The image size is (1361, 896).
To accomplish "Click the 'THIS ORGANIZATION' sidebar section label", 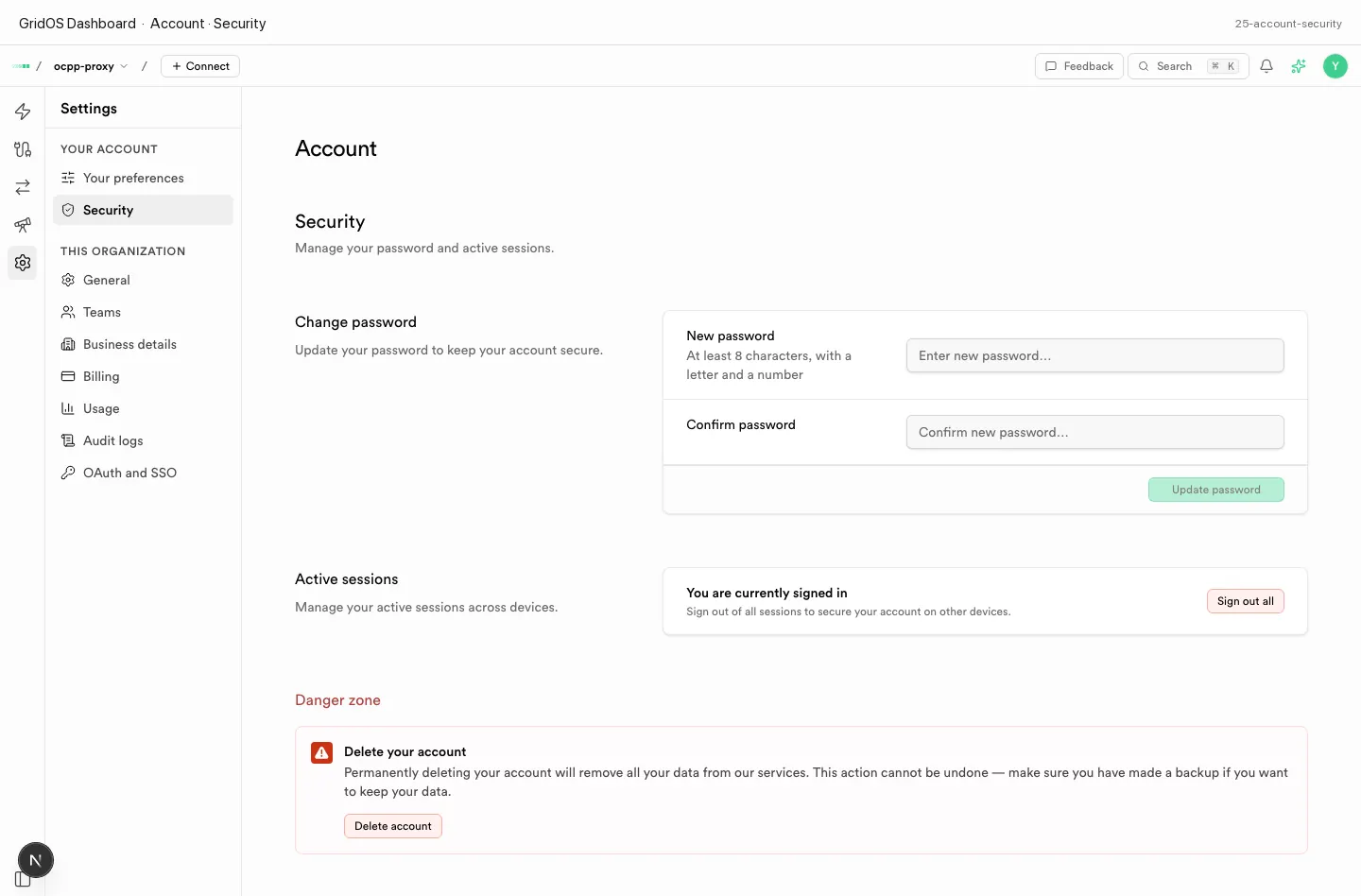I will tap(123, 251).
